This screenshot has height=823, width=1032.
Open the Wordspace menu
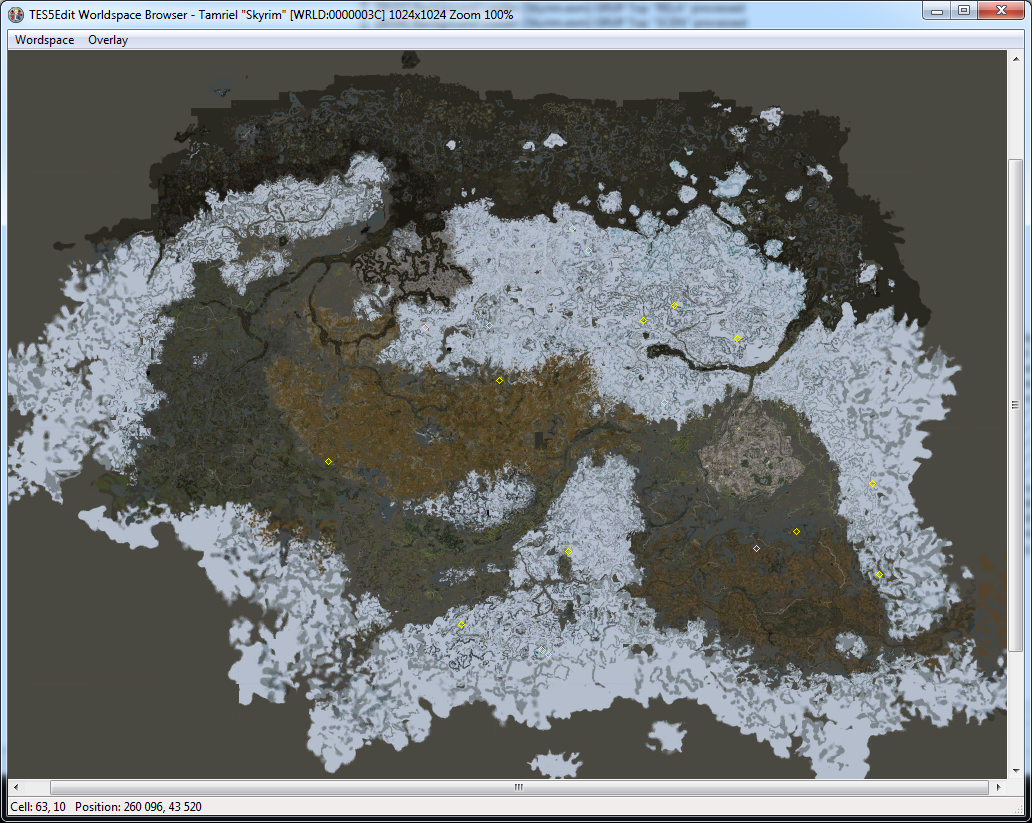[x=44, y=40]
